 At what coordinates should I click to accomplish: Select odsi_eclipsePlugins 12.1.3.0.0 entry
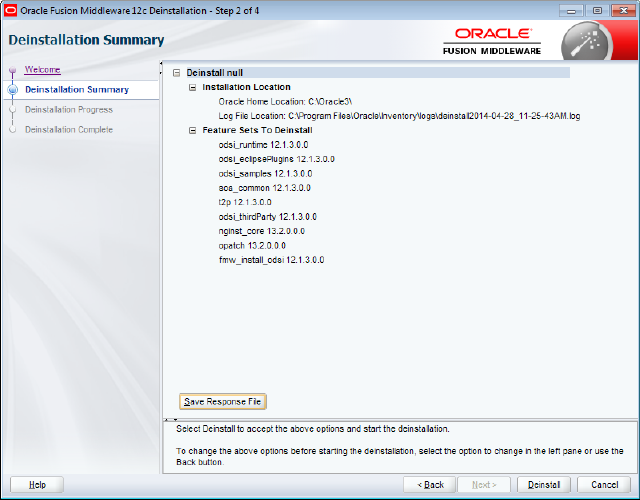tap(276, 159)
